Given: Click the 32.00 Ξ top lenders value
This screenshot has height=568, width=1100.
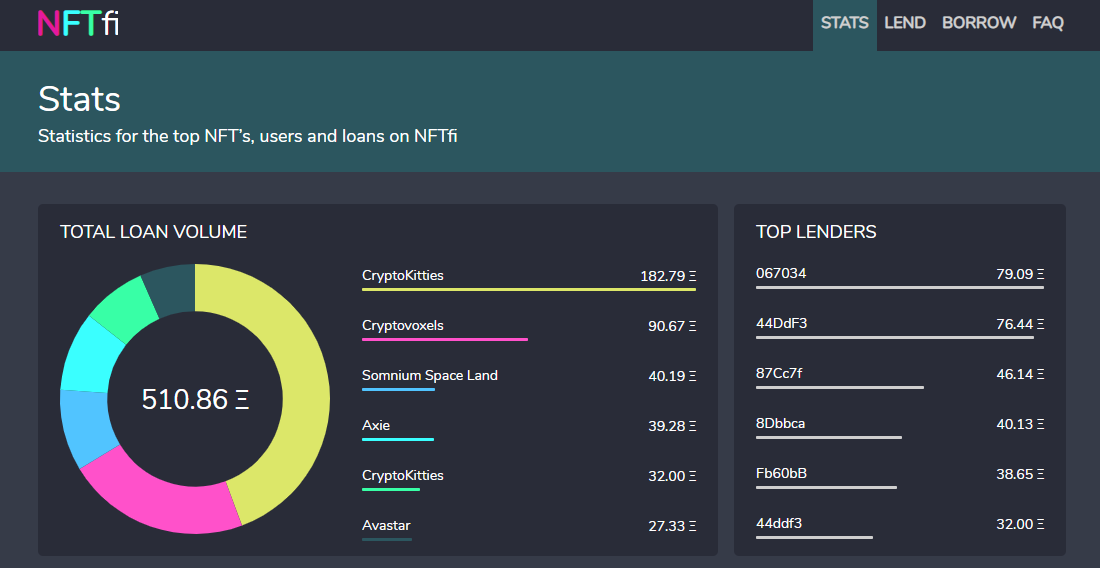Looking at the screenshot, I should pyautogui.click(x=1020, y=524).
